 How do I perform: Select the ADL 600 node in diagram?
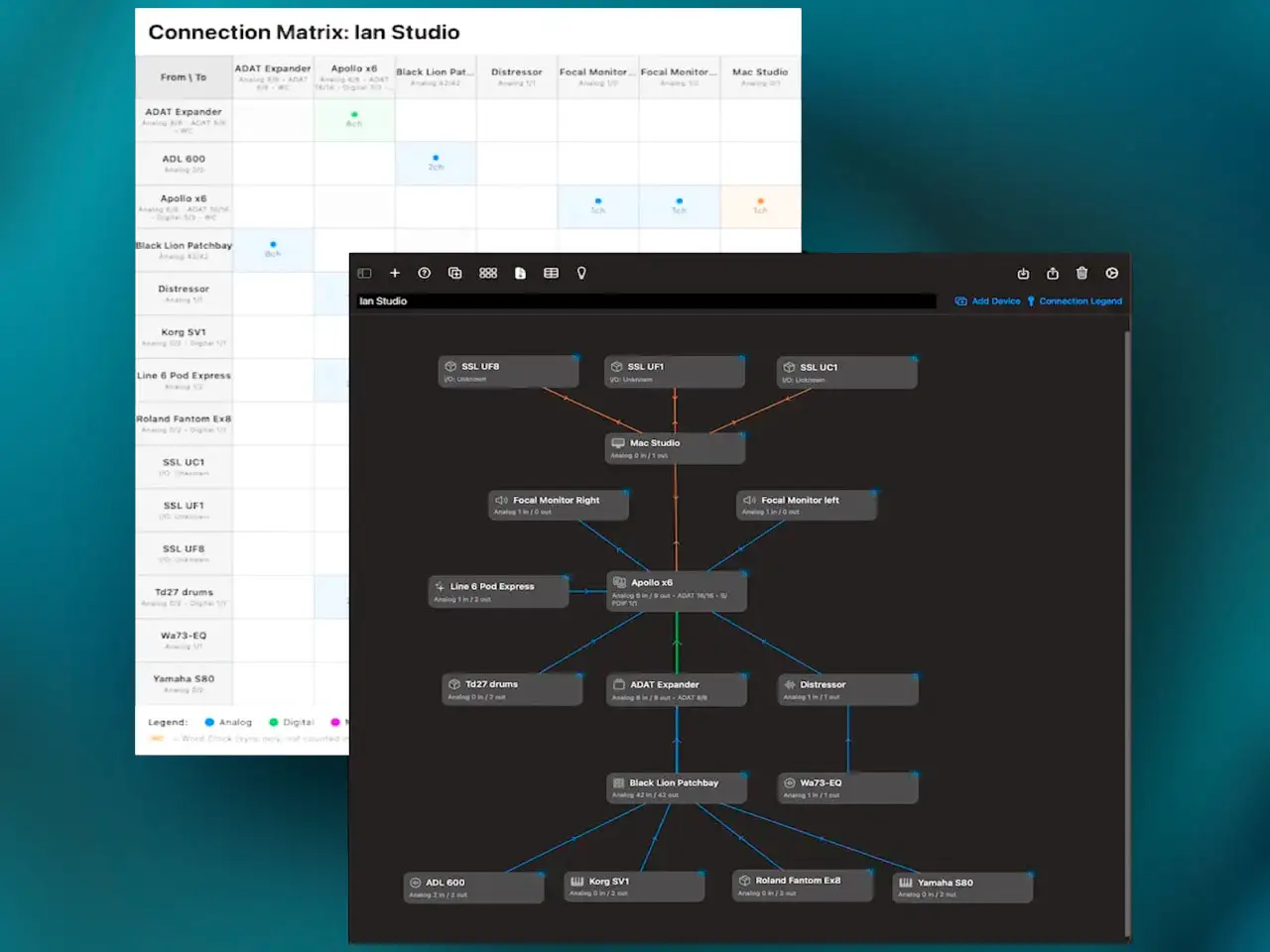[x=474, y=888]
